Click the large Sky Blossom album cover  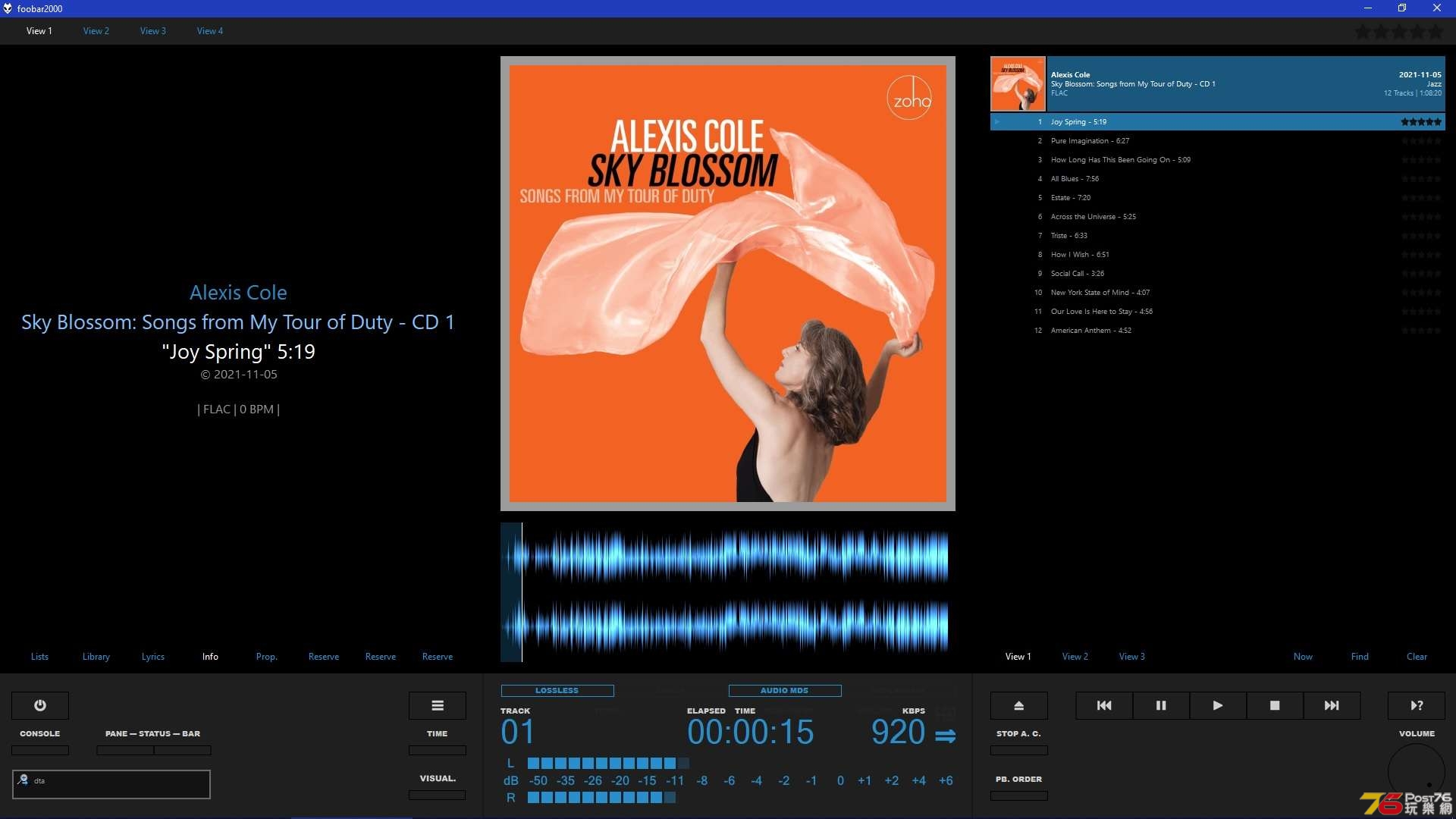coord(728,284)
